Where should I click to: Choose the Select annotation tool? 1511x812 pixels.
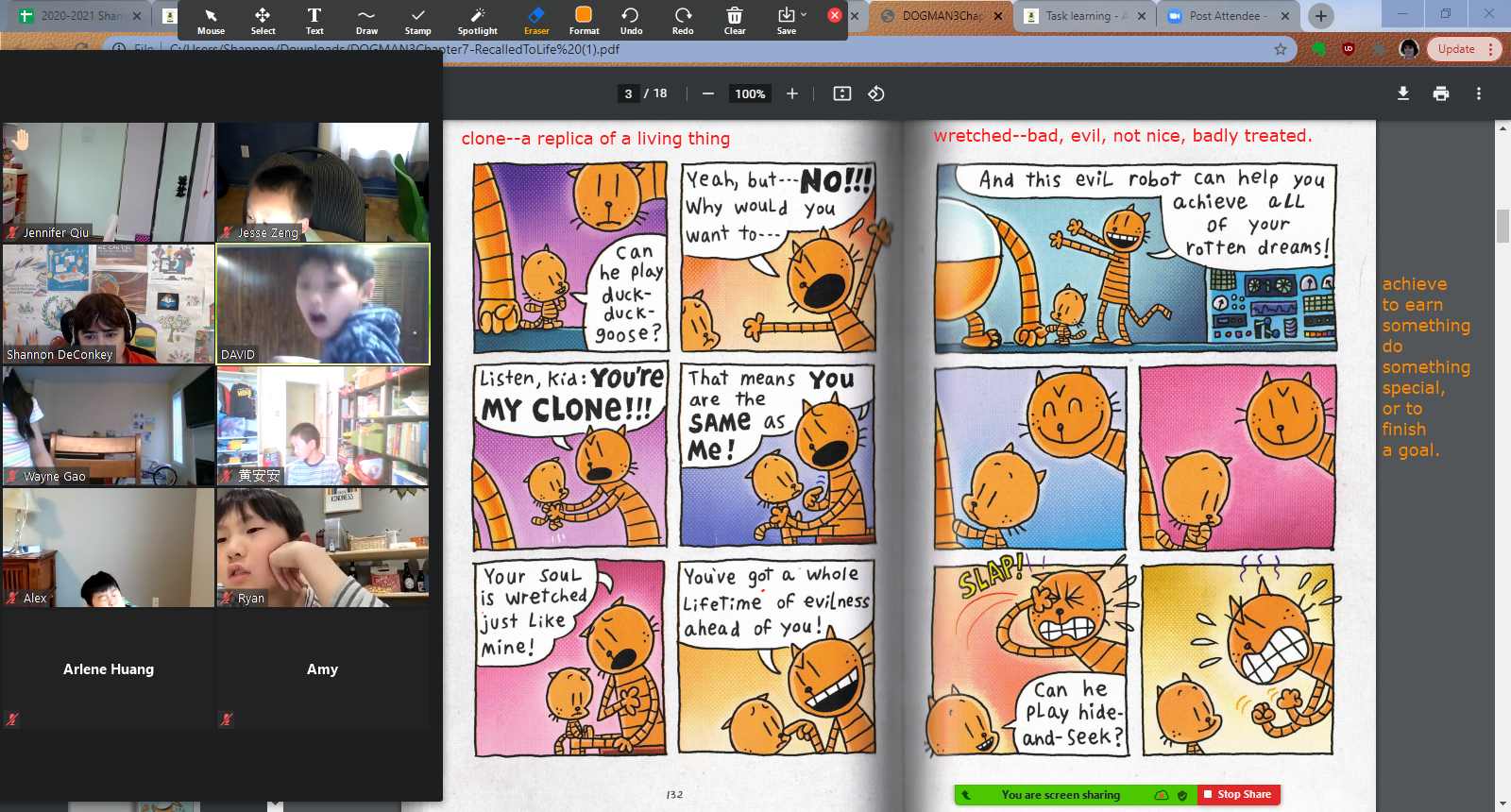[263, 21]
